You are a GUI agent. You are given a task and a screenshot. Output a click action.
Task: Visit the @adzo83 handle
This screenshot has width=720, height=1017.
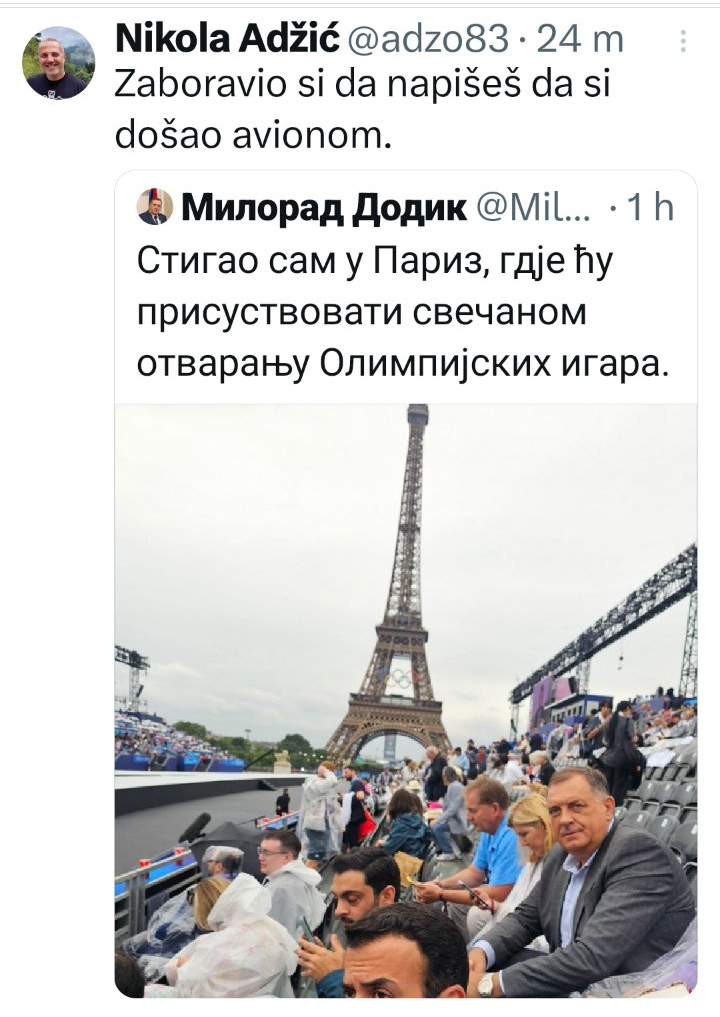click(x=428, y=40)
